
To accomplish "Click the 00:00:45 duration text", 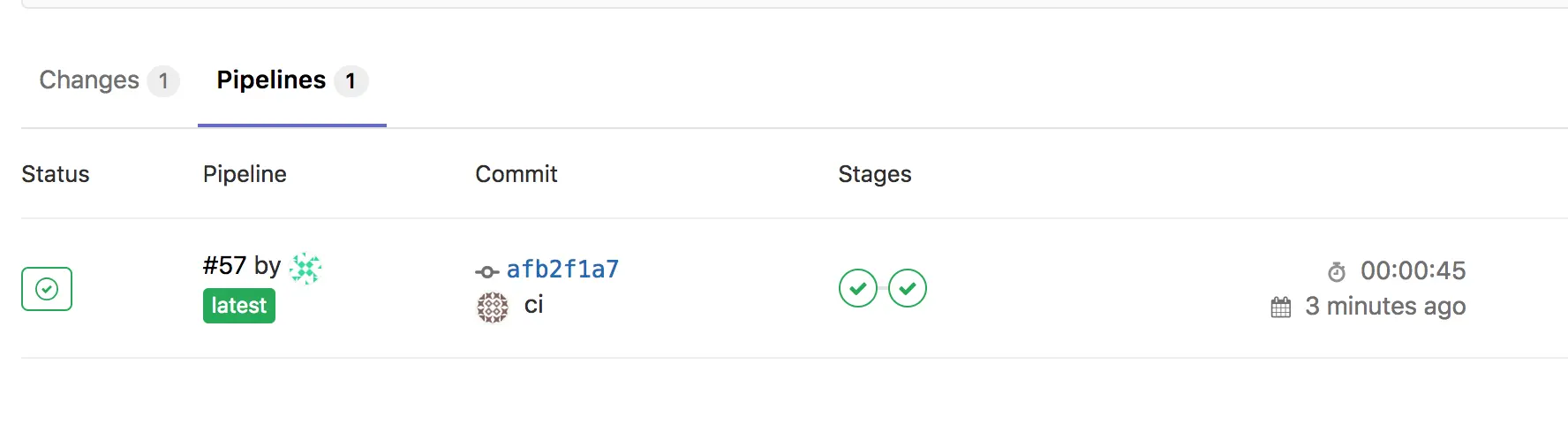I will [1413, 270].
